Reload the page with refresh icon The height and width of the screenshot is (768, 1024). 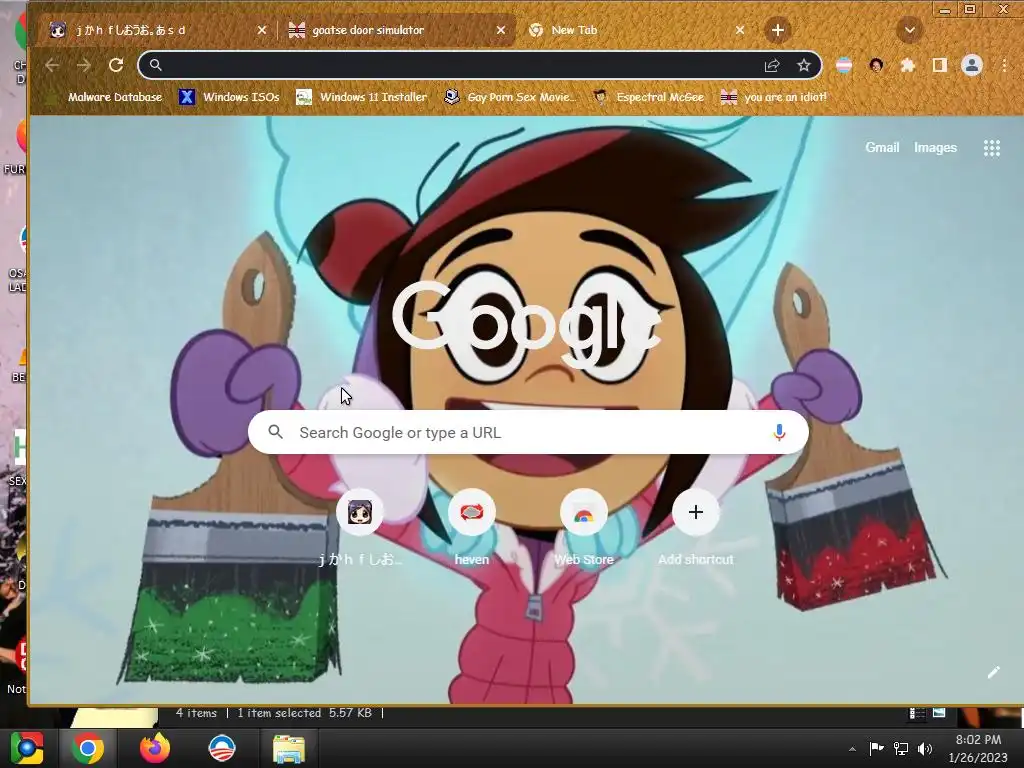(116, 65)
